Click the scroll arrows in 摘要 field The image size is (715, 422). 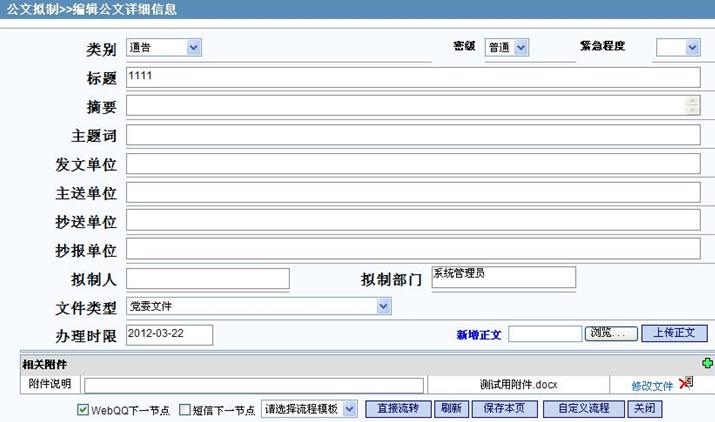coord(692,105)
